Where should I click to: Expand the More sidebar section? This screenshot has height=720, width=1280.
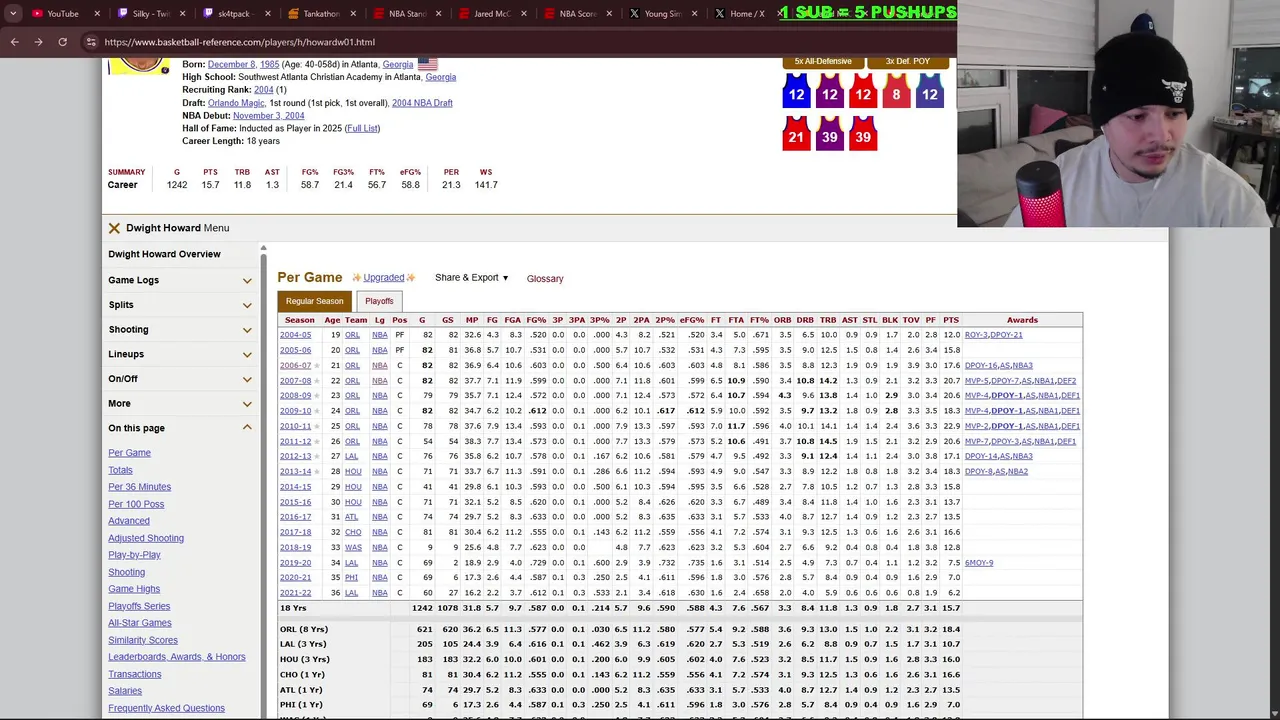coord(180,403)
